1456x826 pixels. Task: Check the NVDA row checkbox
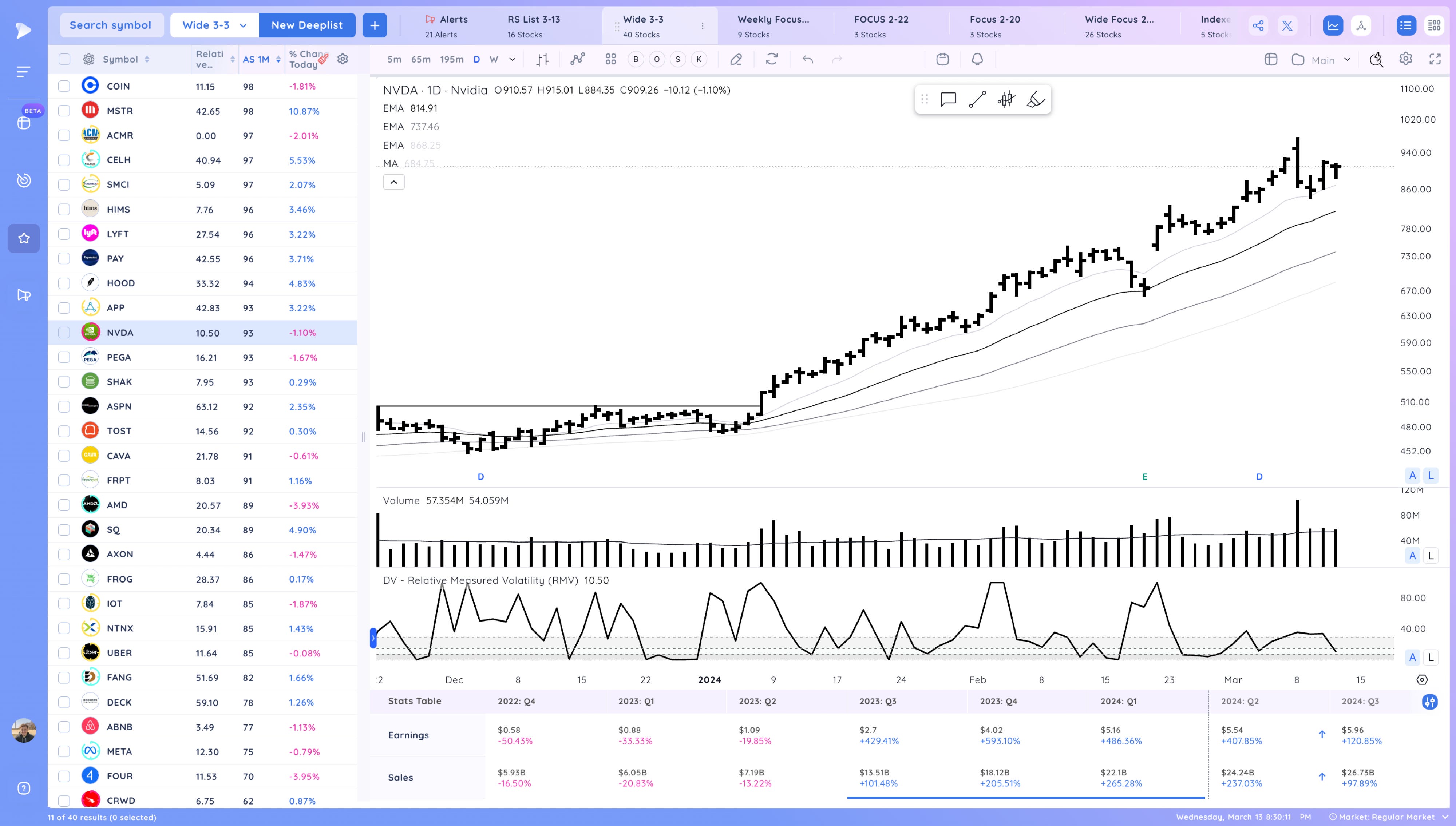pyautogui.click(x=64, y=333)
